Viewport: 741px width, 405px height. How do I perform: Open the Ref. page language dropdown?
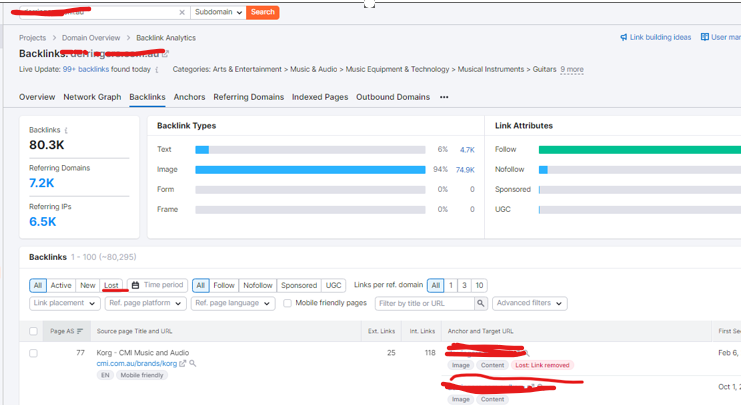pyautogui.click(x=233, y=303)
